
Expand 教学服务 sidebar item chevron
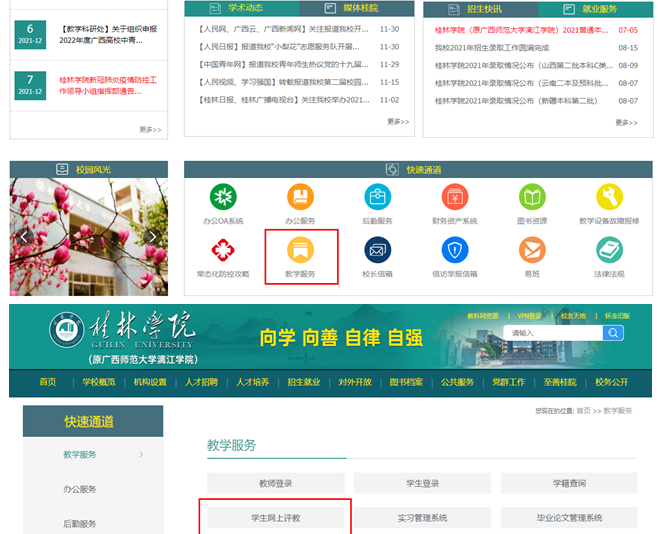pos(141,455)
